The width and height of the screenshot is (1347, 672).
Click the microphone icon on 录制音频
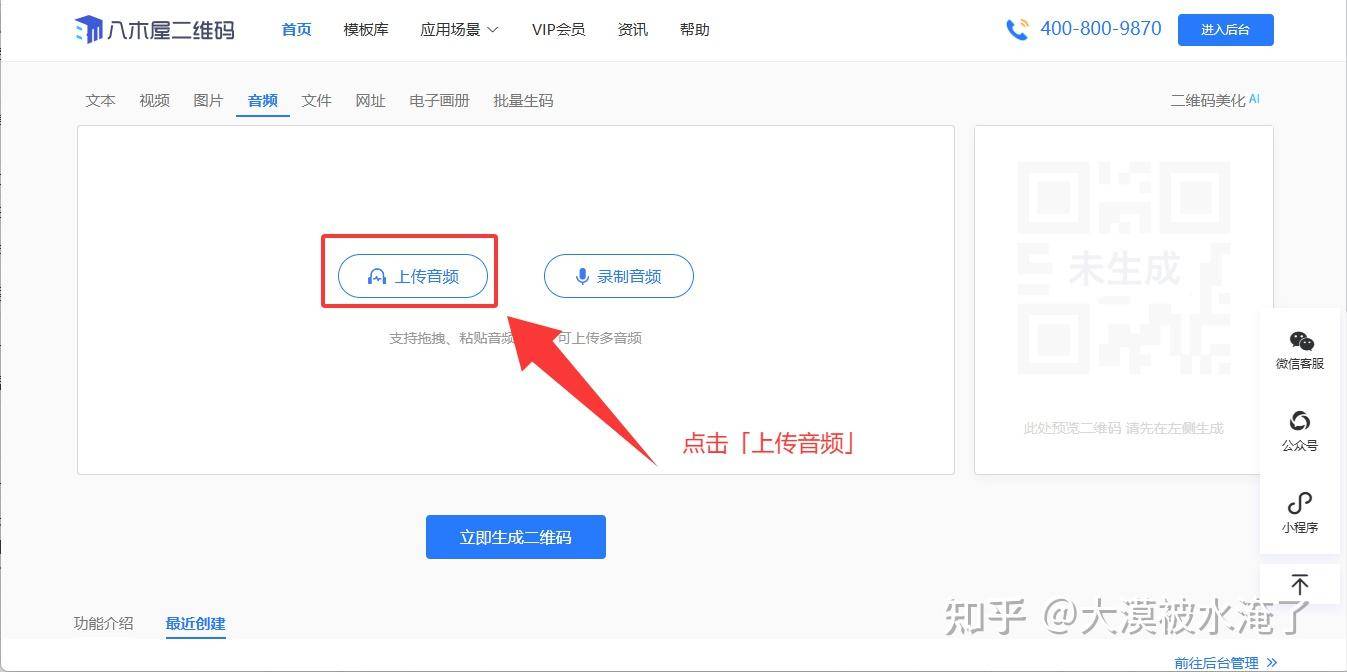[582, 277]
